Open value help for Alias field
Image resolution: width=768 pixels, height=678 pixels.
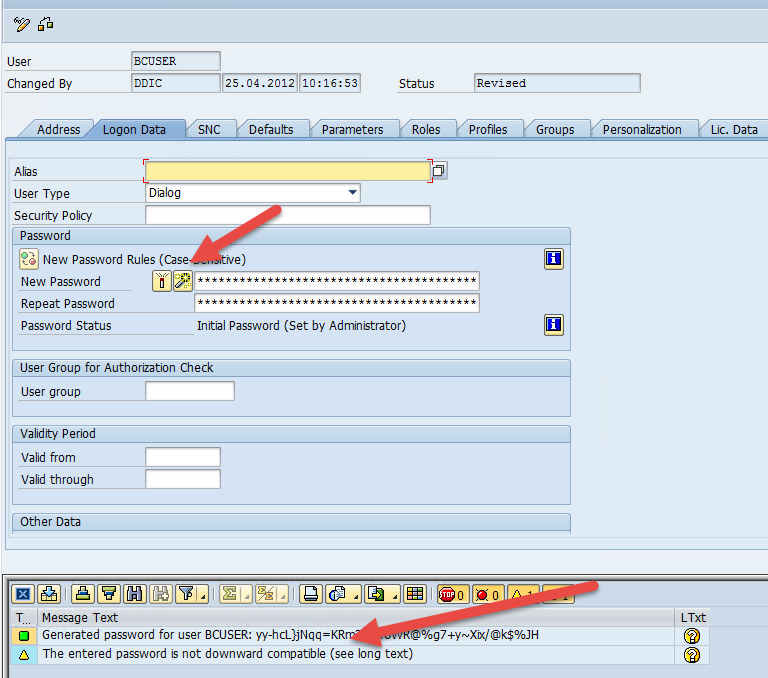tap(440, 171)
